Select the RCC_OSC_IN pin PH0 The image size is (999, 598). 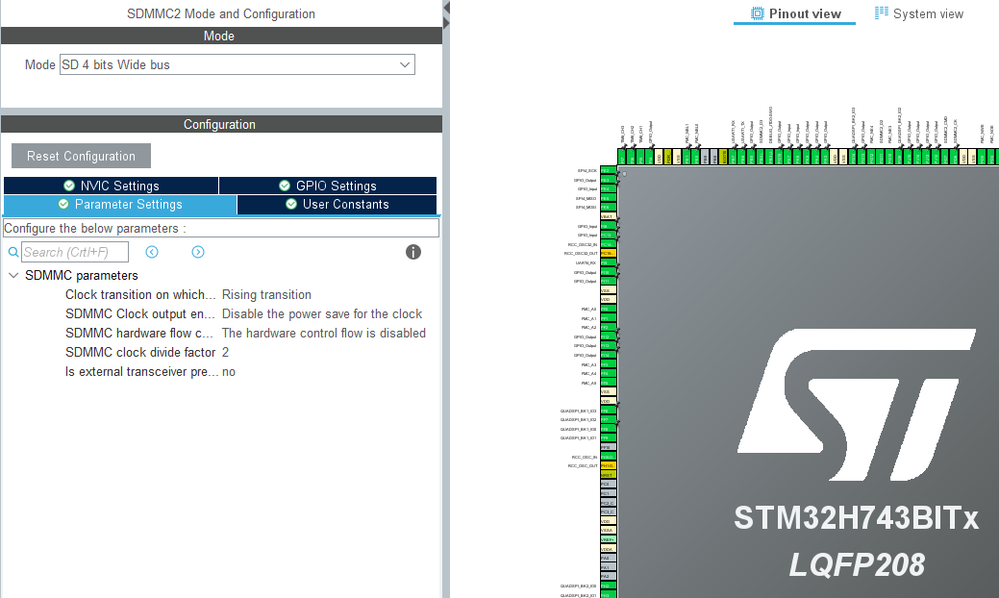[x=608, y=457]
